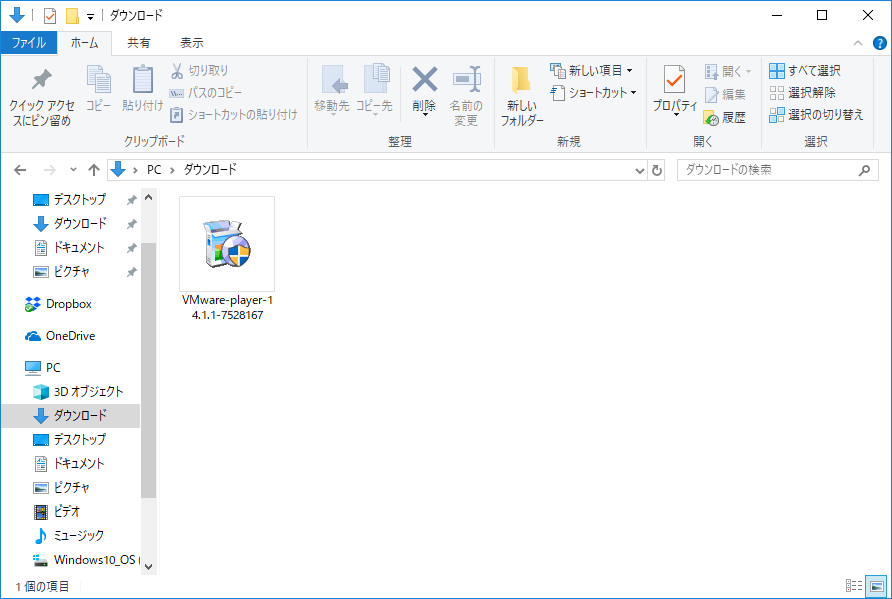892x599 pixels.
Task: Click navigation pane scroll down arrow
Action: pyautogui.click(x=148, y=566)
